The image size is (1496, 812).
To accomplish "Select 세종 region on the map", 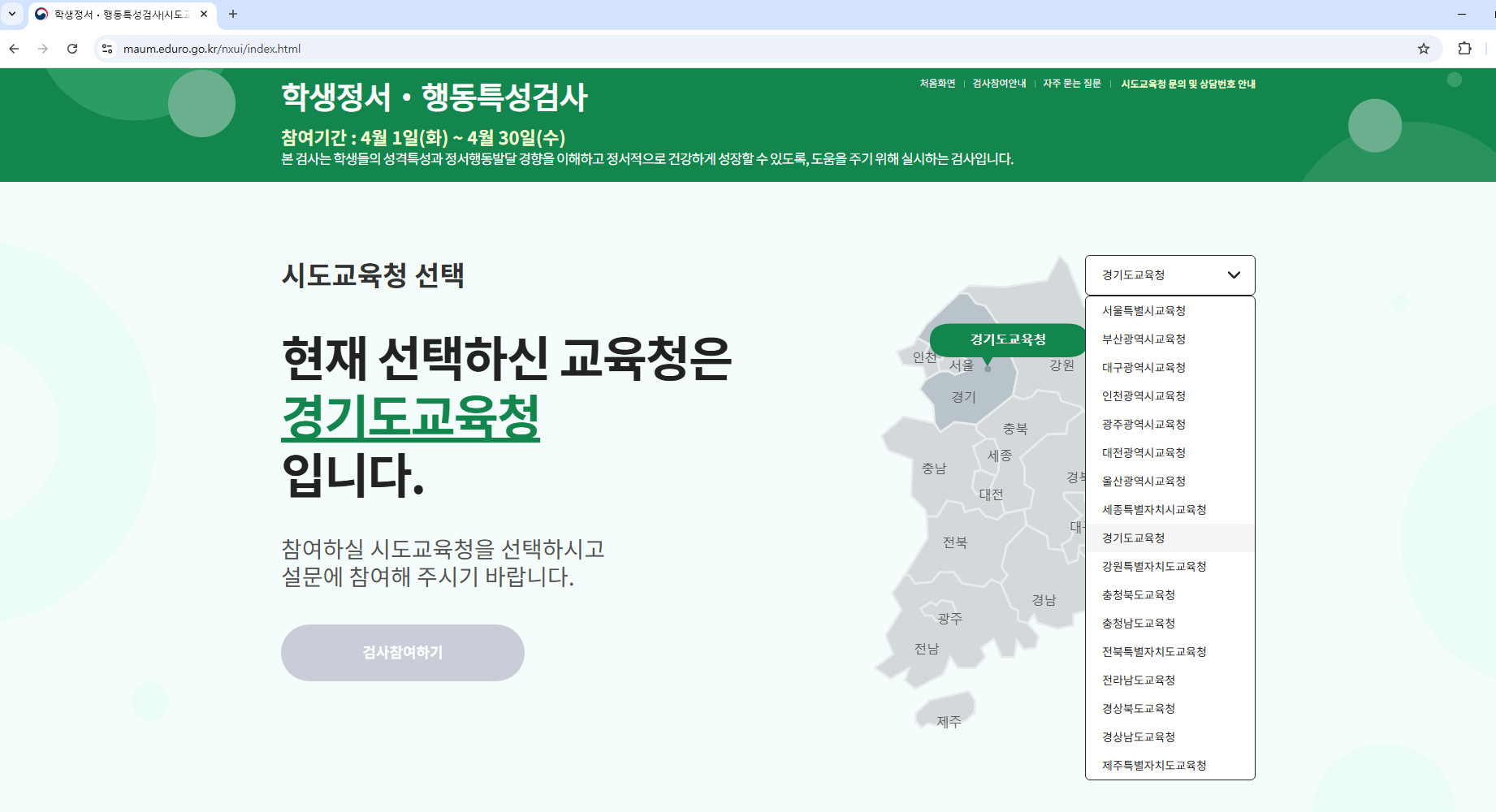I will tap(1000, 456).
